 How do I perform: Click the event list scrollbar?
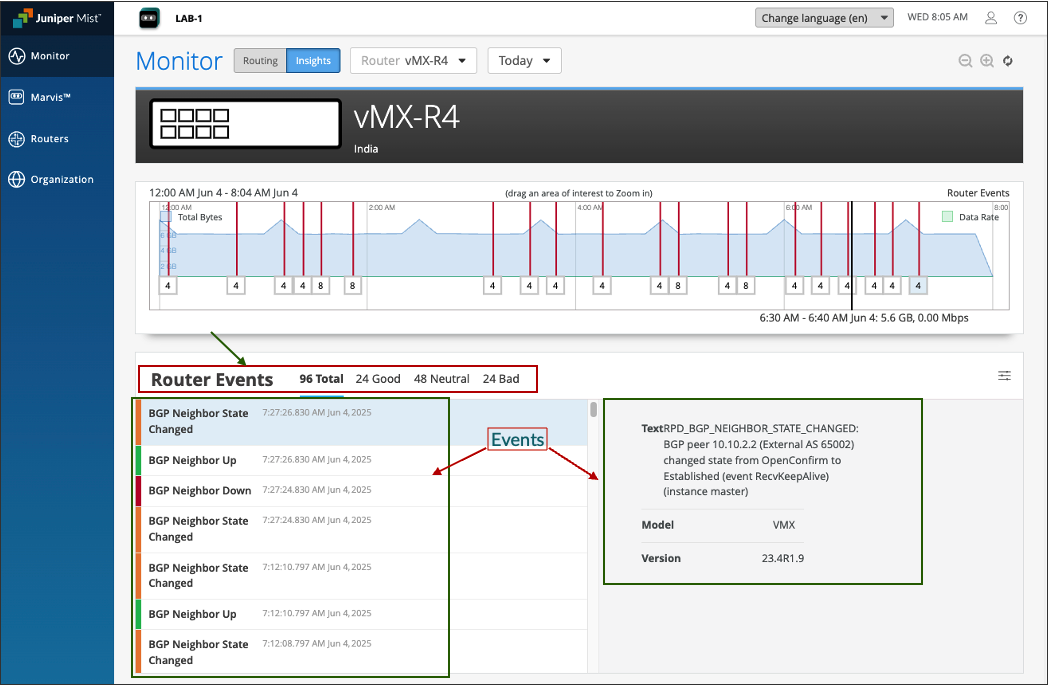tap(594, 410)
